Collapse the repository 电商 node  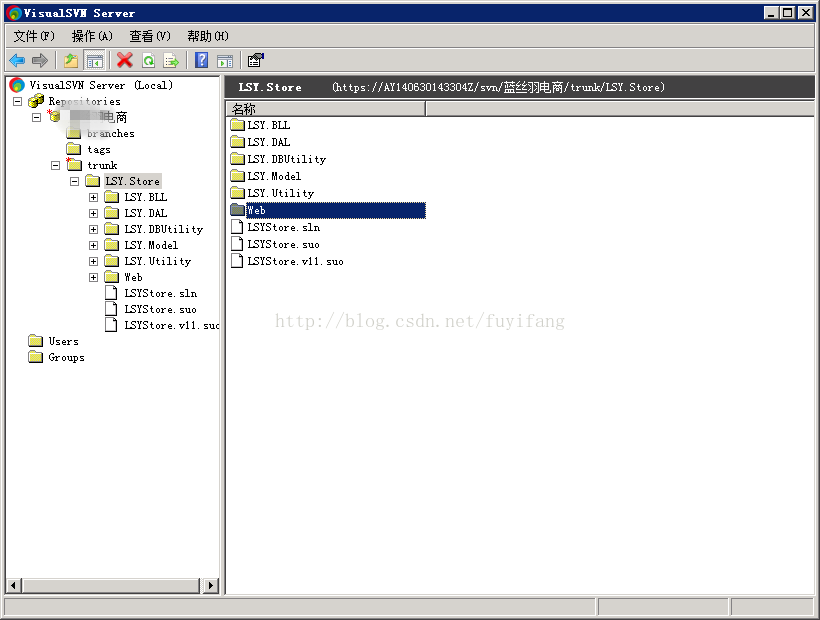tap(36, 118)
